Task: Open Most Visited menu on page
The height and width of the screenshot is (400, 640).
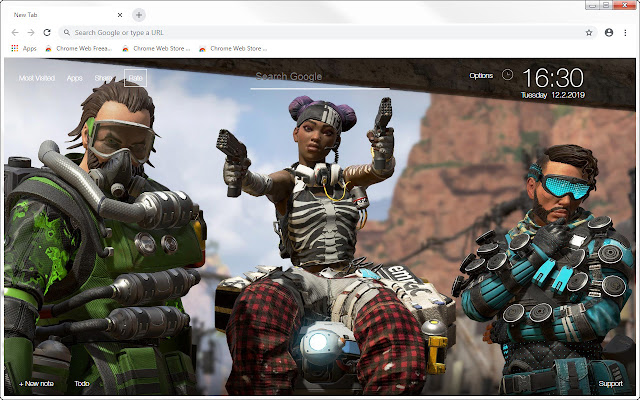Action: tap(37, 78)
